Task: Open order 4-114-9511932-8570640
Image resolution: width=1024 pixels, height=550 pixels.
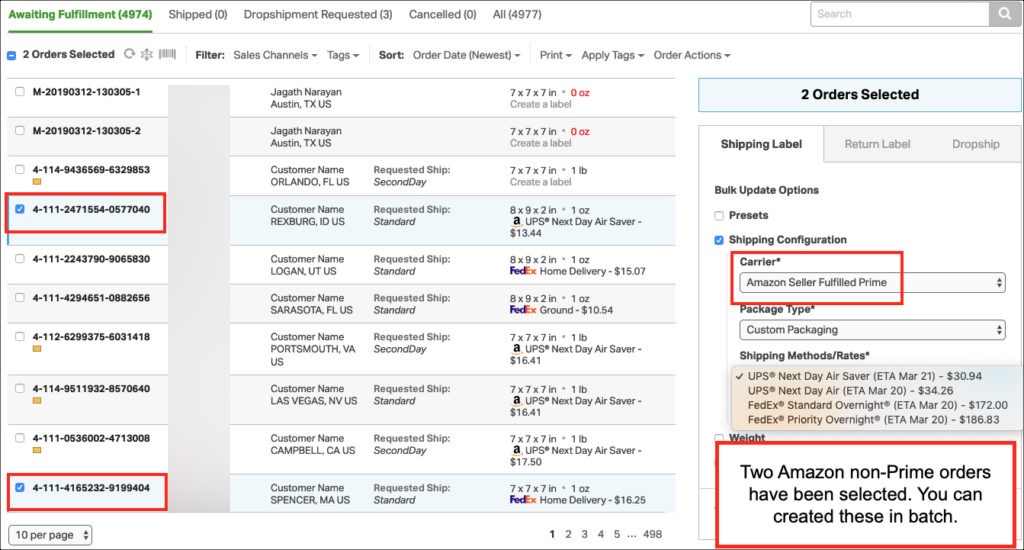Action: pos(91,389)
